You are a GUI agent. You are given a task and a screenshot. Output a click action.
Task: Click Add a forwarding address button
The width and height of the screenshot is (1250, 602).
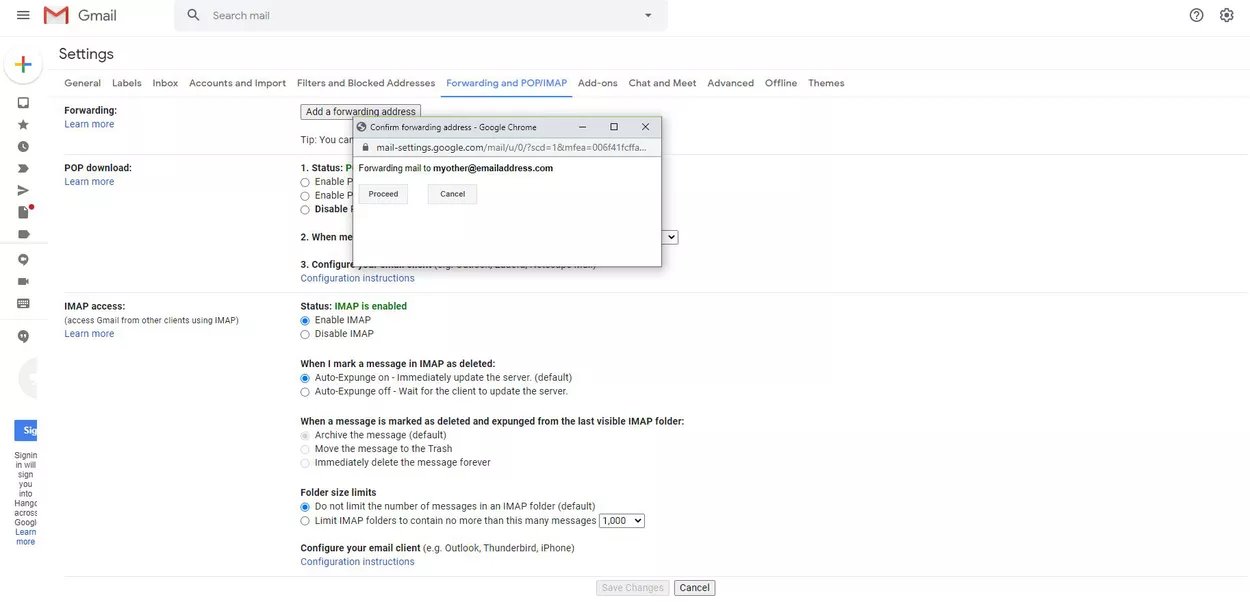coord(360,112)
